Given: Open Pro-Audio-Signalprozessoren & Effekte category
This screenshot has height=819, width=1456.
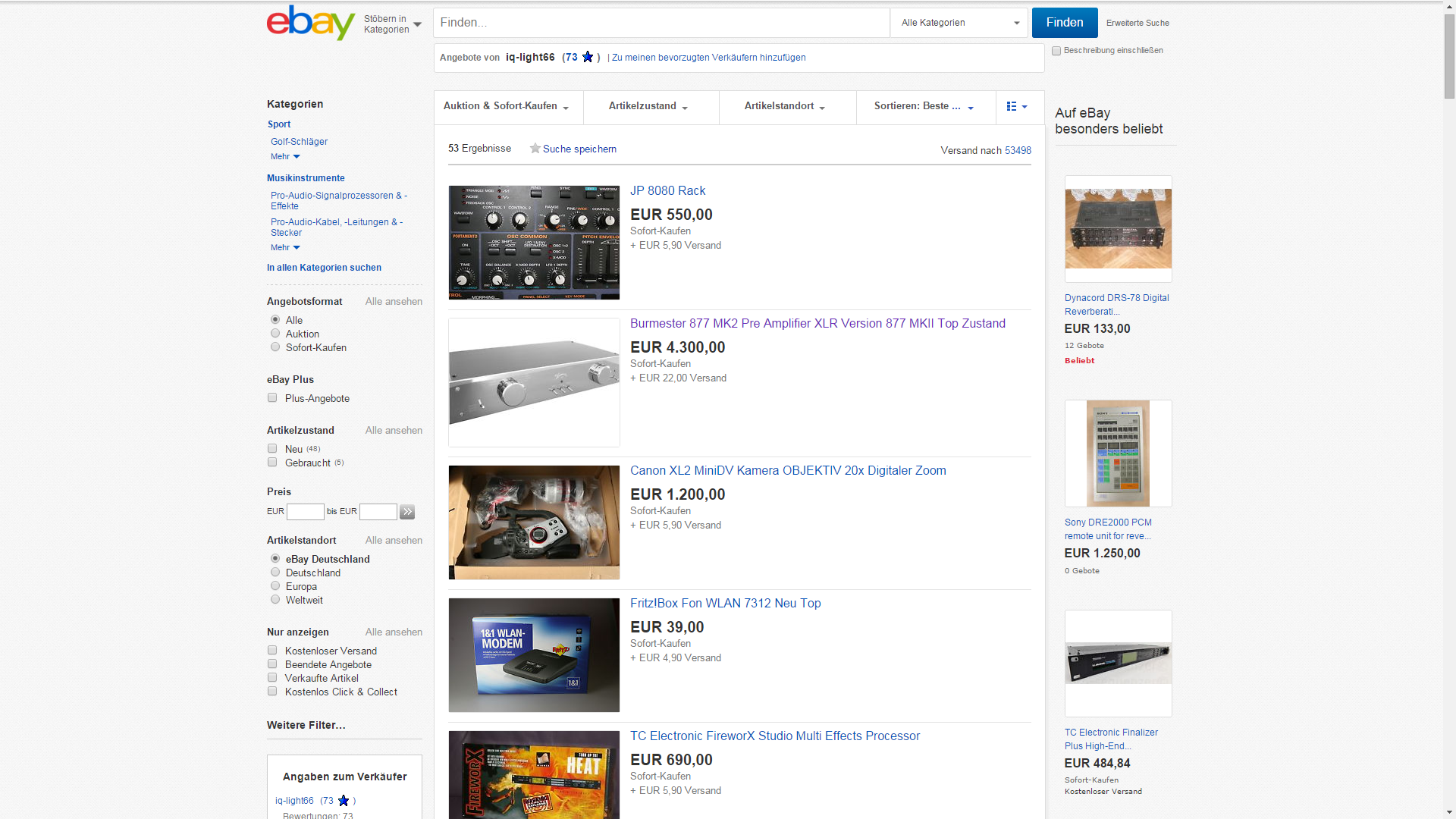Looking at the screenshot, I should pyautogui.click(x=339, y=201).
